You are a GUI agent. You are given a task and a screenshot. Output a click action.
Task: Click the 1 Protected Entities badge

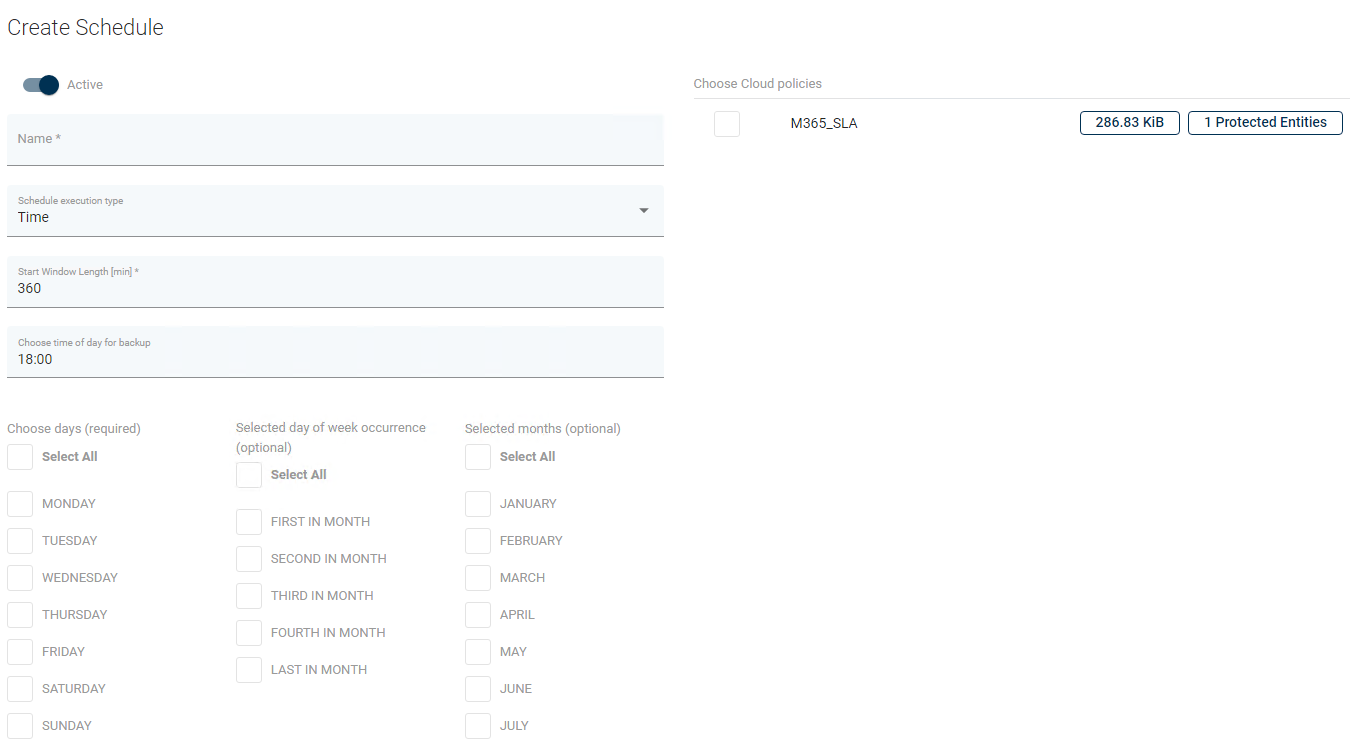1265,123
